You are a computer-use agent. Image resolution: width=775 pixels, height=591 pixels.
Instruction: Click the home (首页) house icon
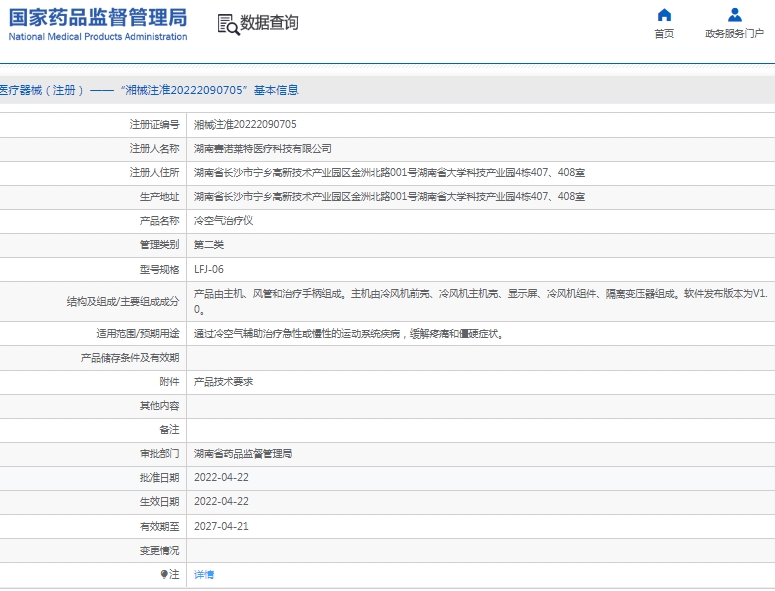coord(664,15)
